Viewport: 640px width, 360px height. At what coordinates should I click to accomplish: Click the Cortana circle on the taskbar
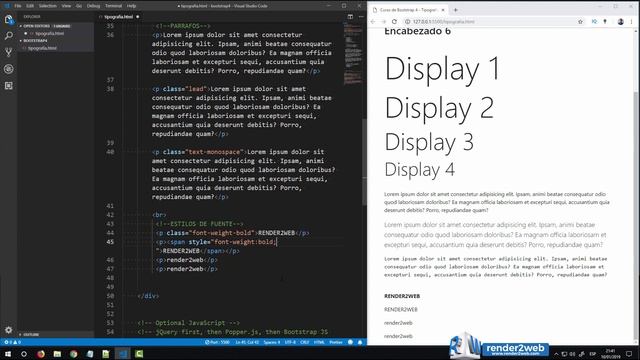tap(24, 353)
